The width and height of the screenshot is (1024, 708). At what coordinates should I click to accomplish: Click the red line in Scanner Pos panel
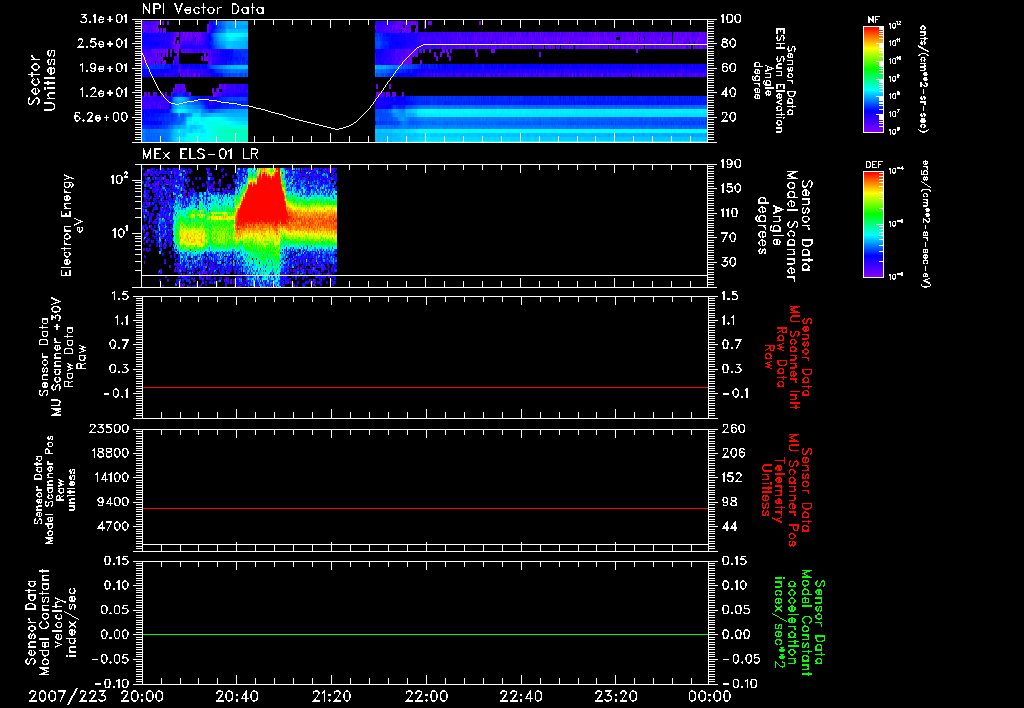[x=424, y=508]
